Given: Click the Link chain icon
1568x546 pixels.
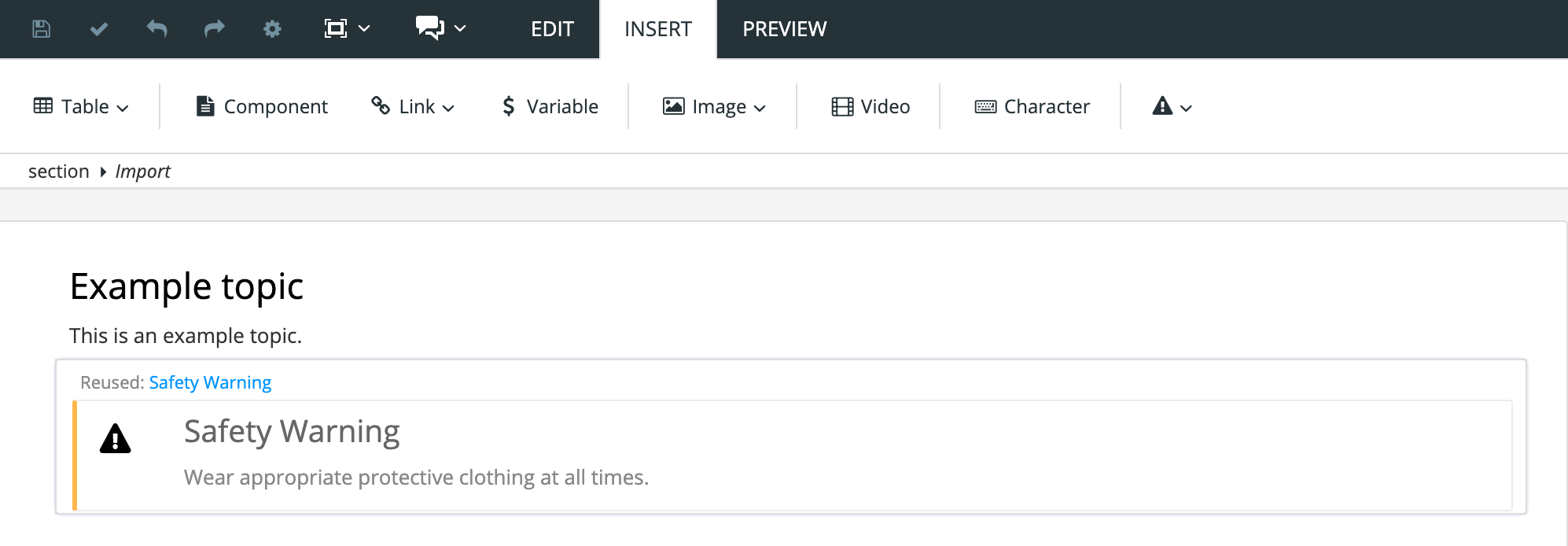Looking at the screenshot, I should click(x=381, y=105).
